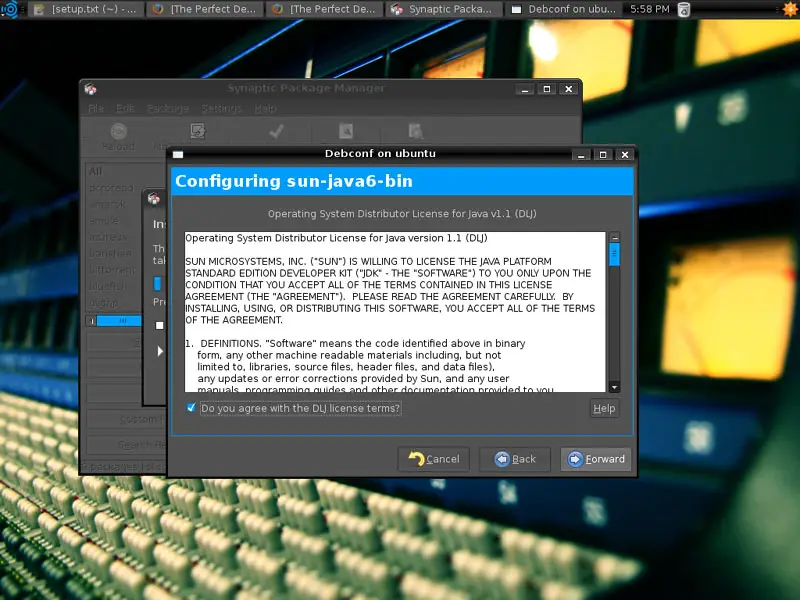Click horizontal scrollbar in Synaptic category list

coord(118,320)
